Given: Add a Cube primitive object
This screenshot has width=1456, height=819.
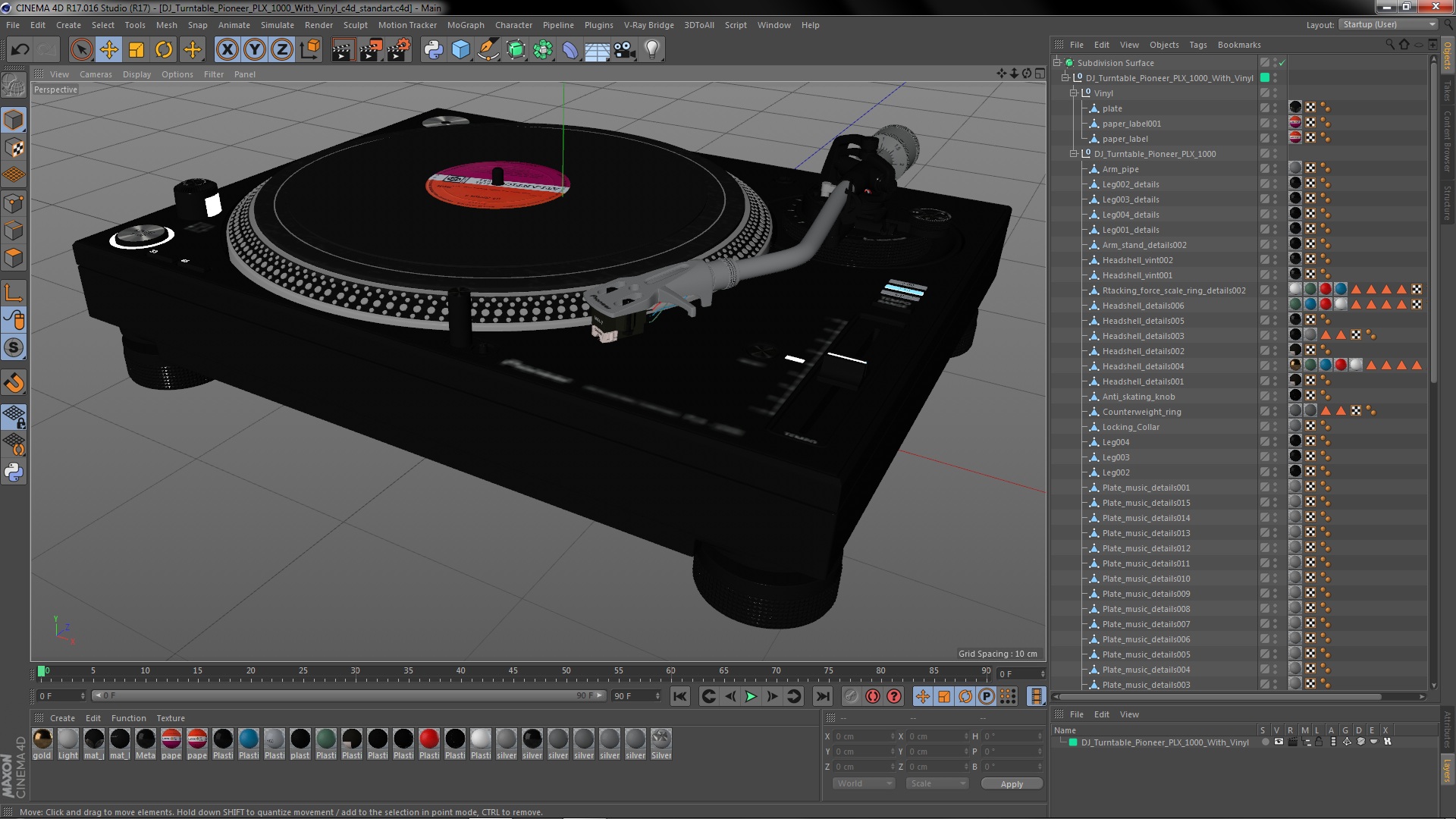Looking at the screenshot, I should click(x=460, y=50).
